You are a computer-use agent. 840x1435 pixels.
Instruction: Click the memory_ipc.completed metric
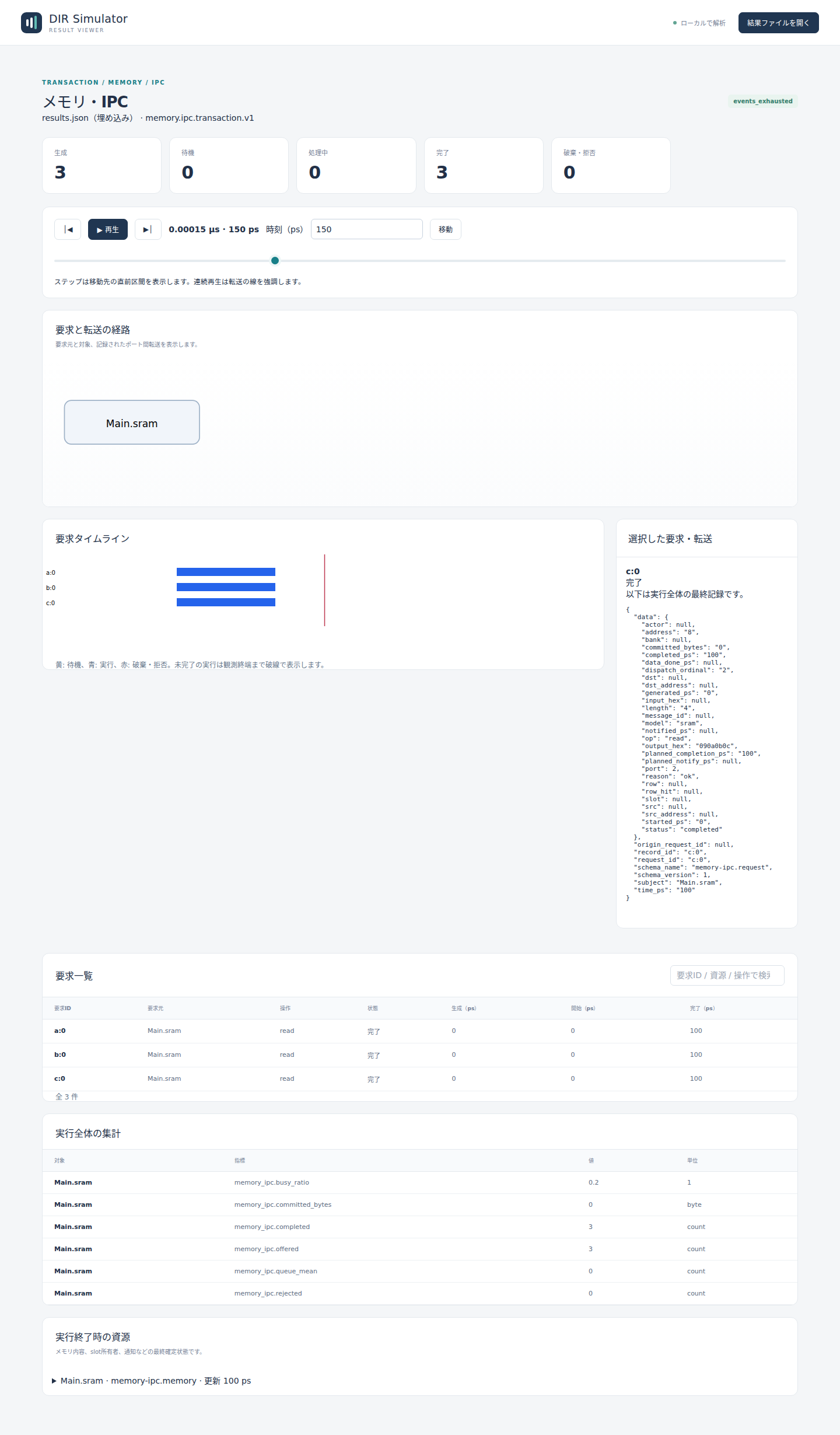tap(272, 1227)
